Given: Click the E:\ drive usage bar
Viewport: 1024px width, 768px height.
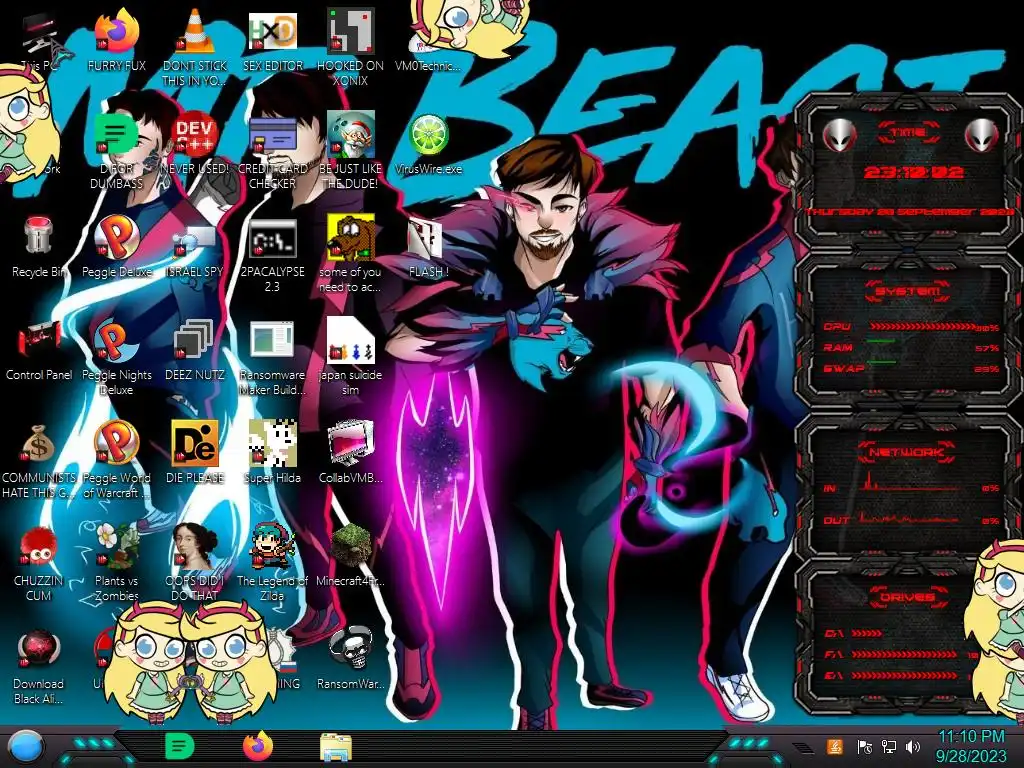Looking at the screenshot, I should (x=905, y=675).
